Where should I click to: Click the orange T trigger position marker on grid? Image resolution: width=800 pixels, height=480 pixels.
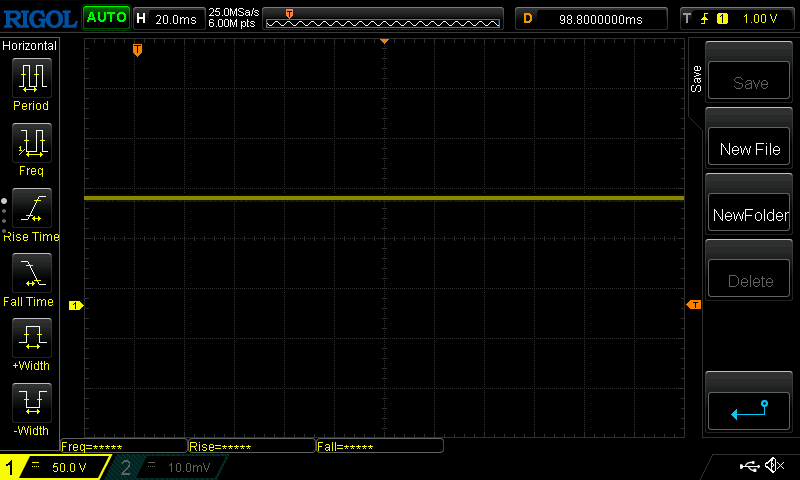coord(137,50)
